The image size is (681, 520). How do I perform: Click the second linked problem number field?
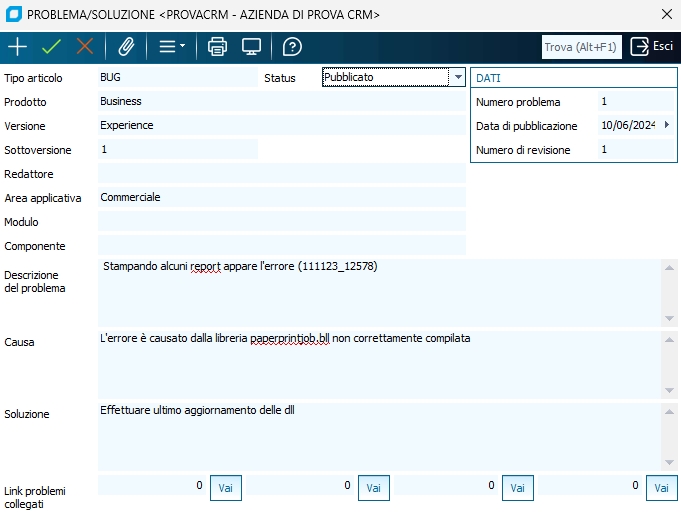(x=300, y=485)
